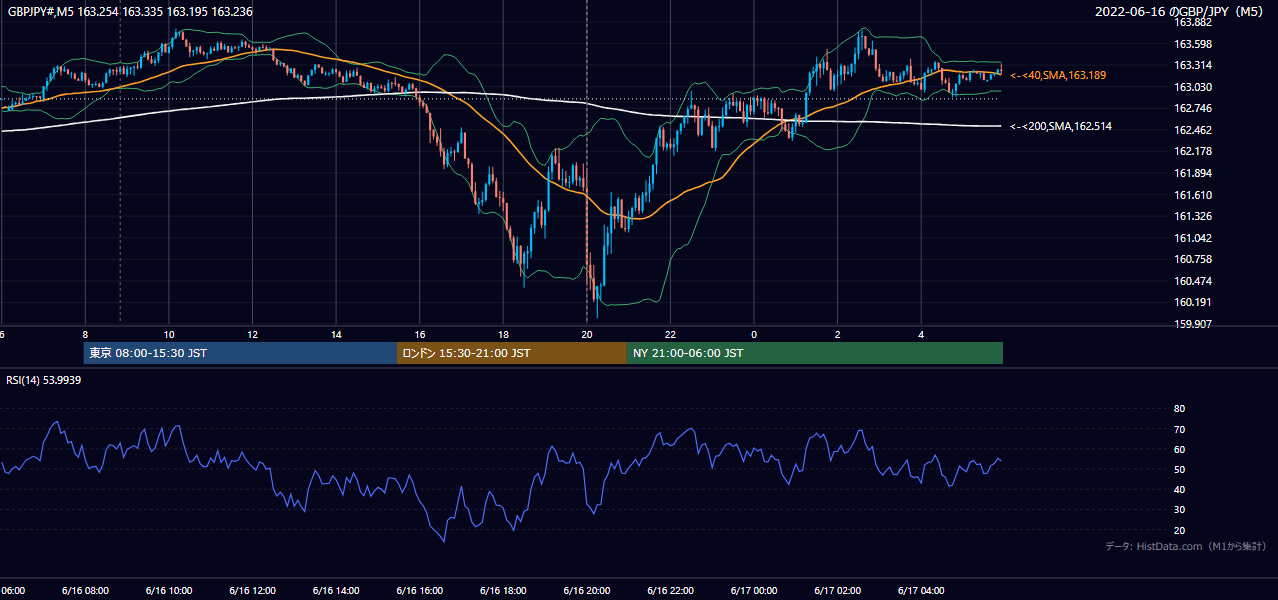Click the 6/16 14:00 date label
The height and width of the screenshot is (600, 1278).
pyautogui.click(x=336, y=590)
